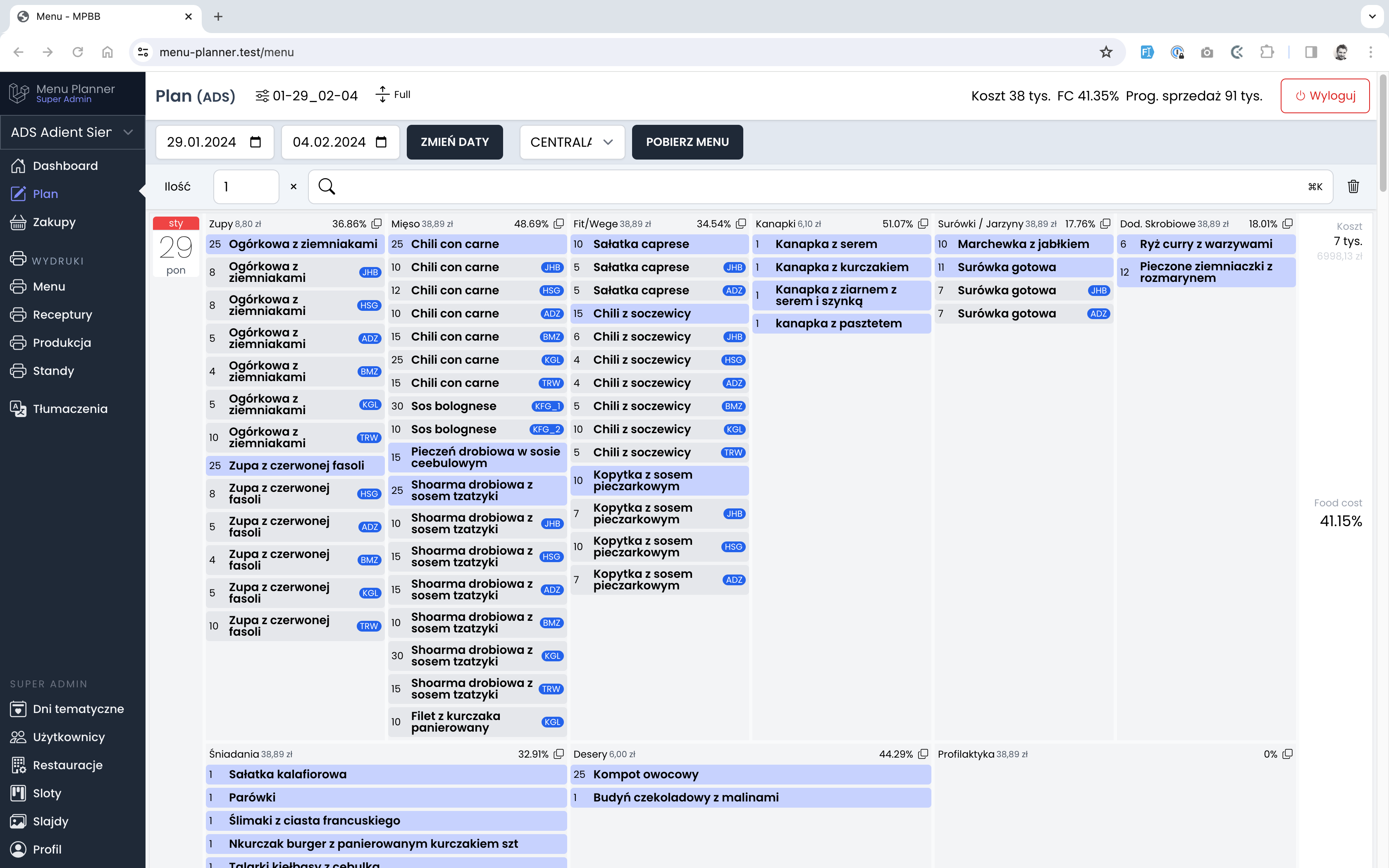The width and height of the screenshot is (1389, 868).
Task: Toggle browser side panel icon
Action: [x=1311, y=52]
